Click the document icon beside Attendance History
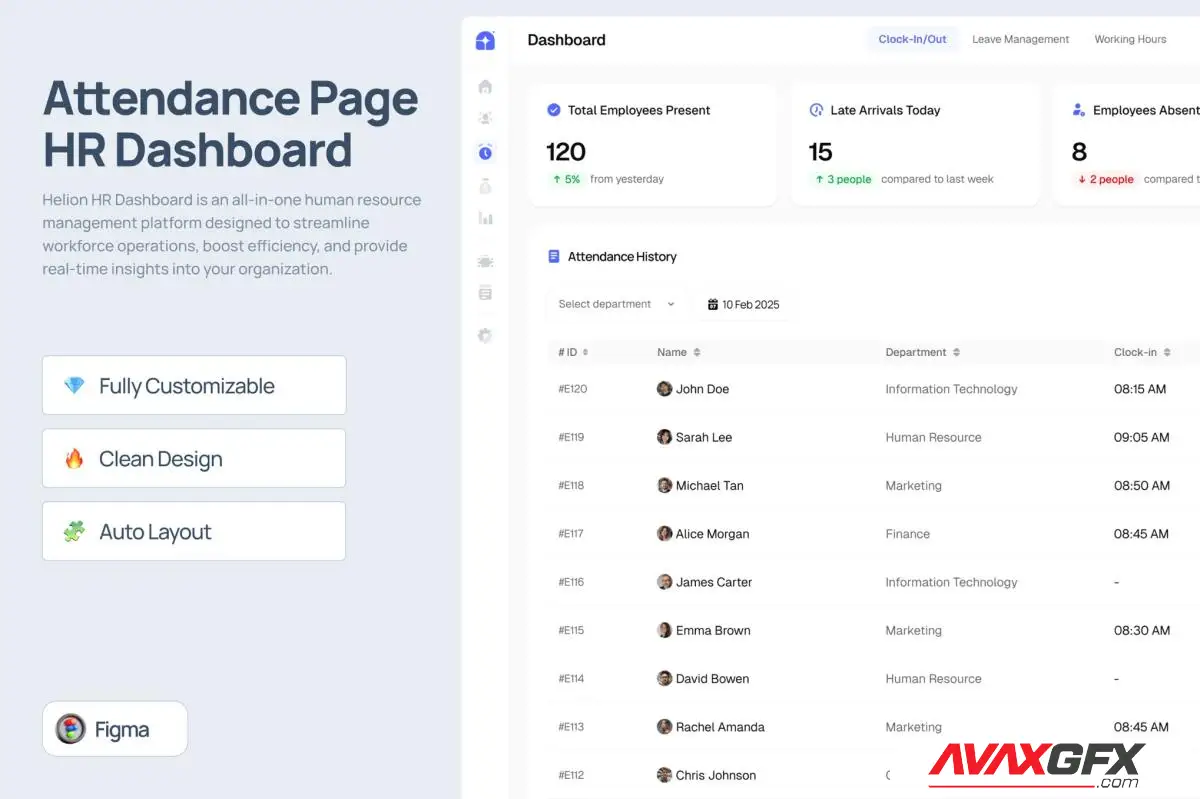1200x799 pixels. (554, 256)
